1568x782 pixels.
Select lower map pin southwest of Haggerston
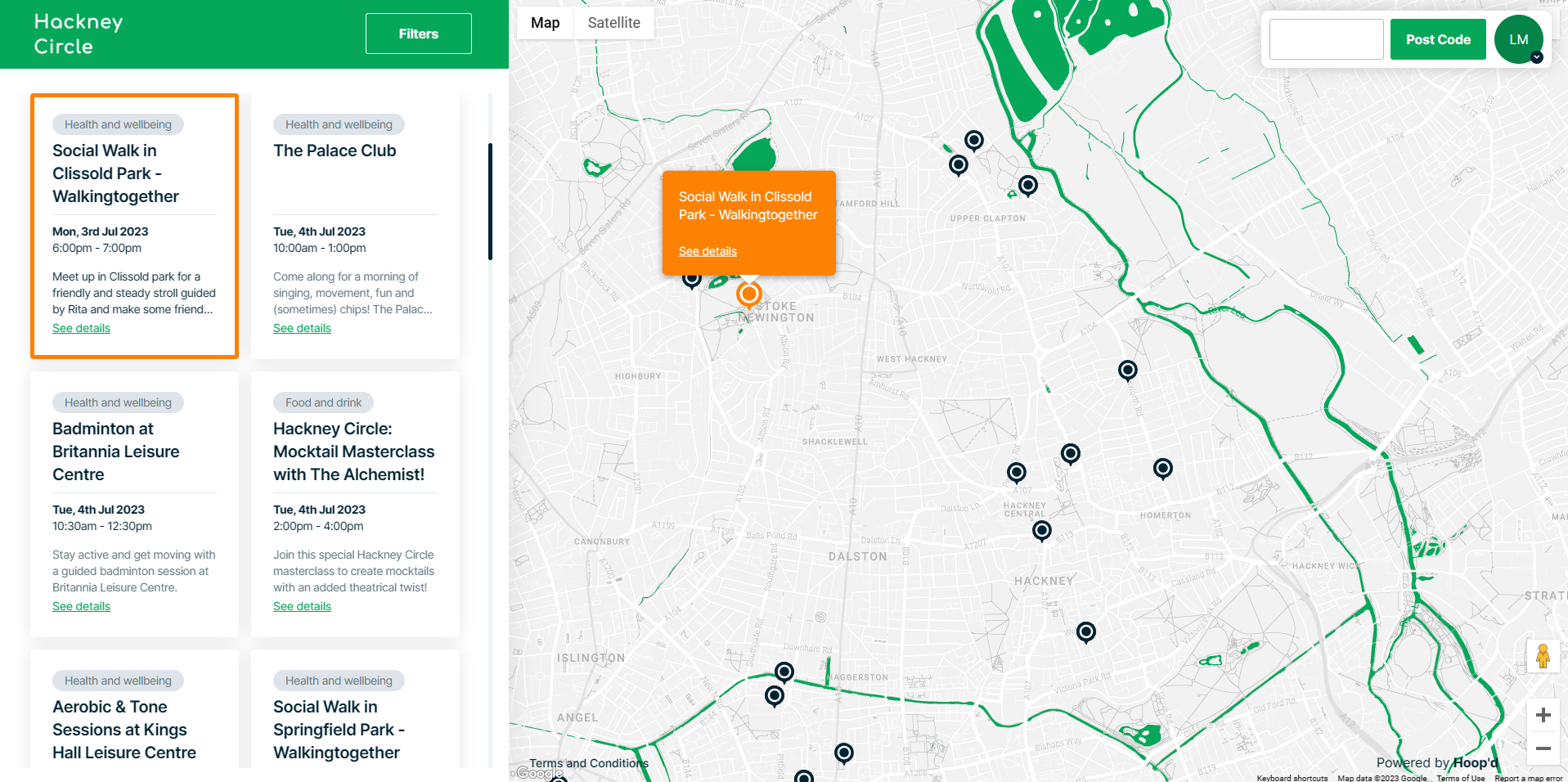click(x=775, y=697)
